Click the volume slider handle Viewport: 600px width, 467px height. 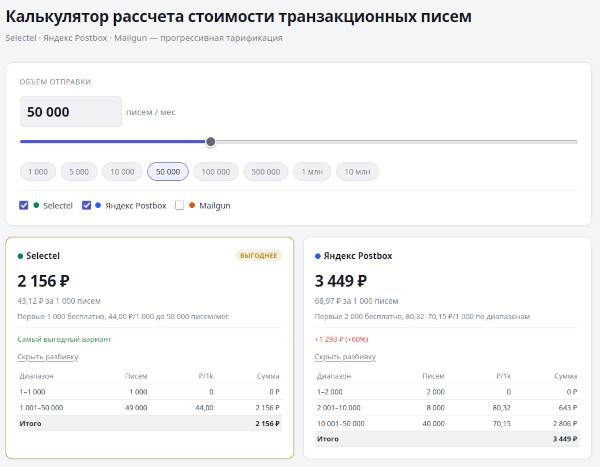[210, 142]
